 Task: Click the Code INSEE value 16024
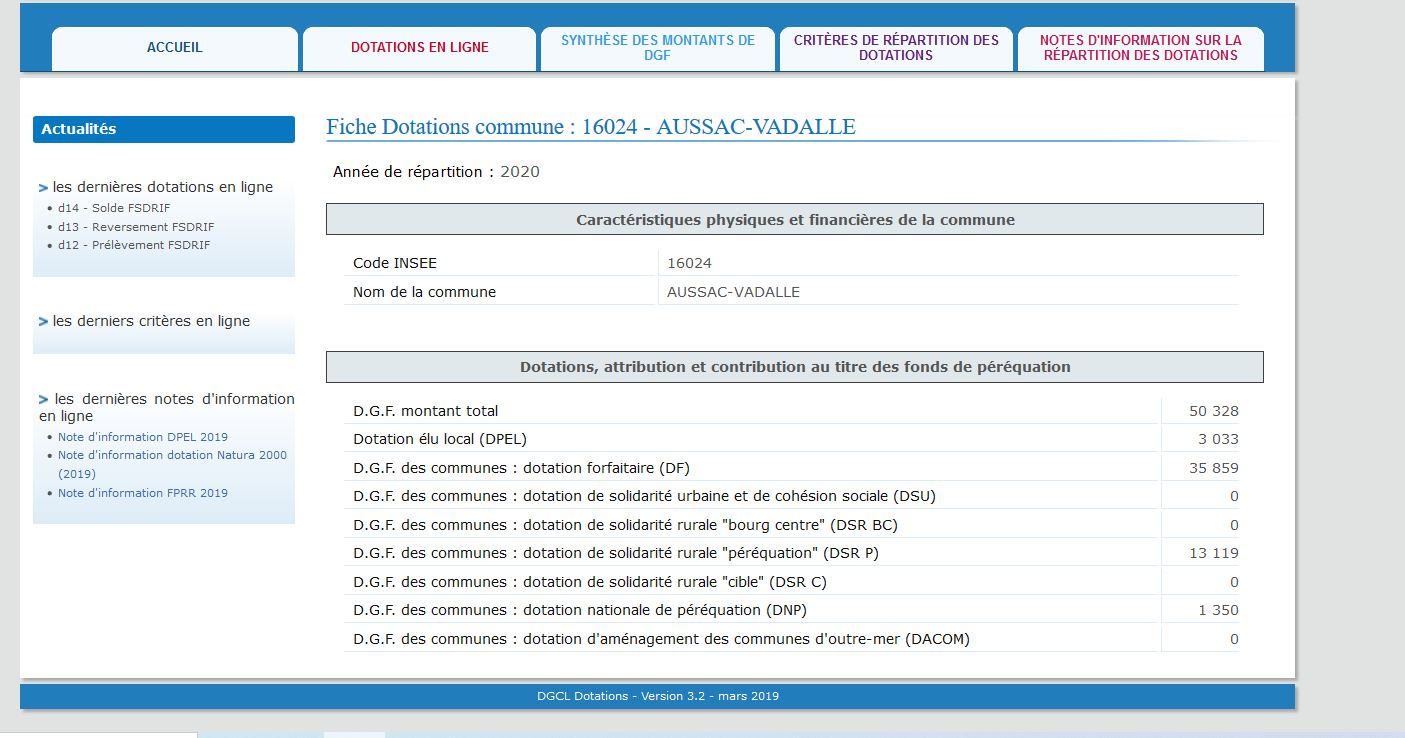(689, 263)
